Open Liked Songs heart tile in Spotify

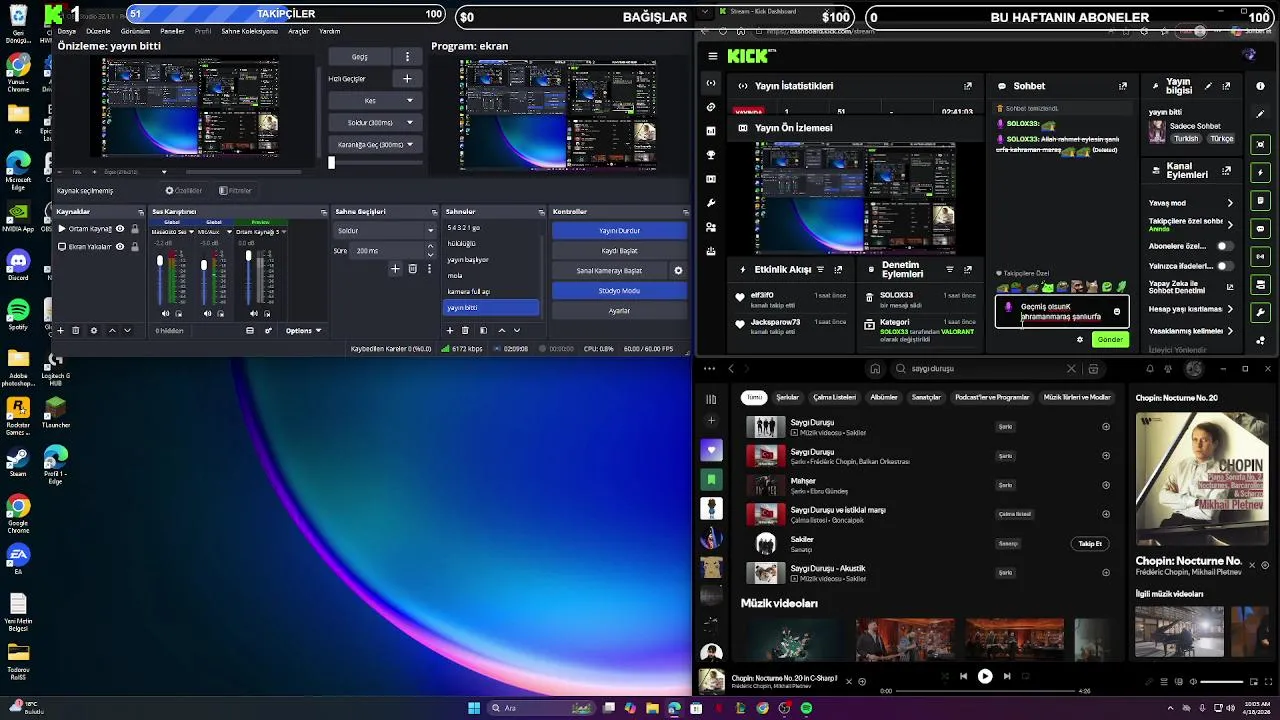pyautogui.click(x=711, y=449)
